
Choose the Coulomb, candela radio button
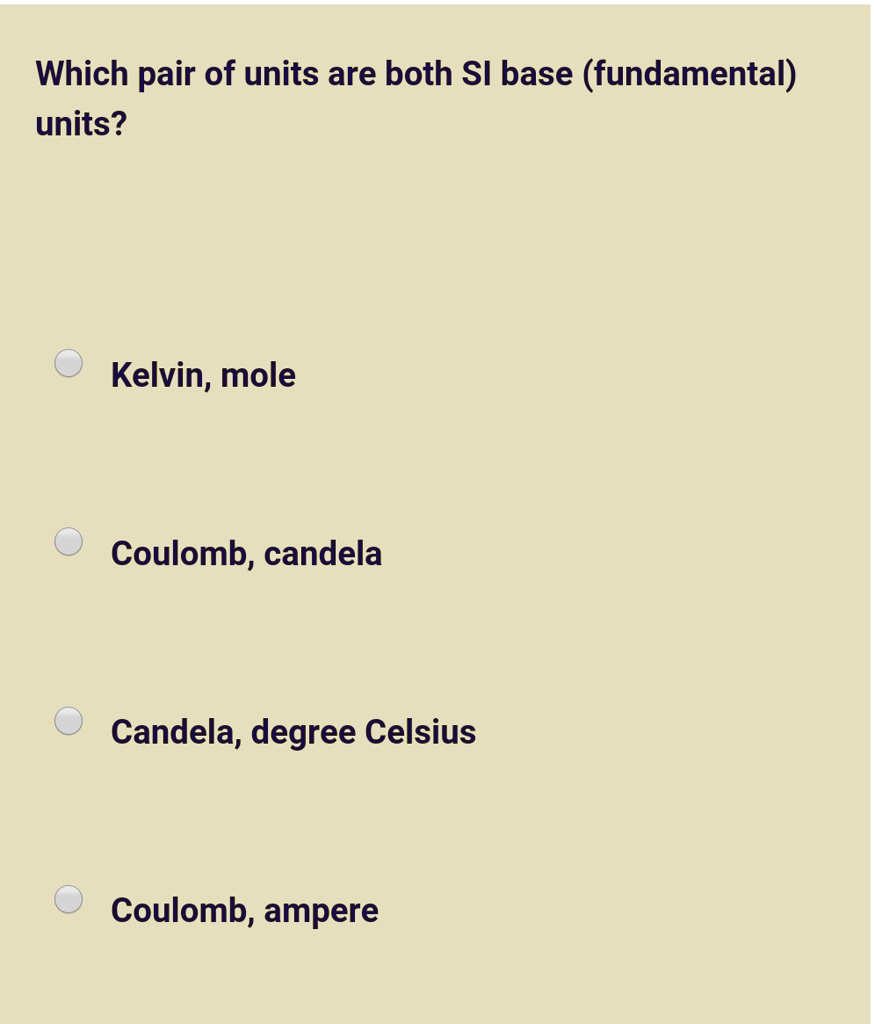(69, 542)
